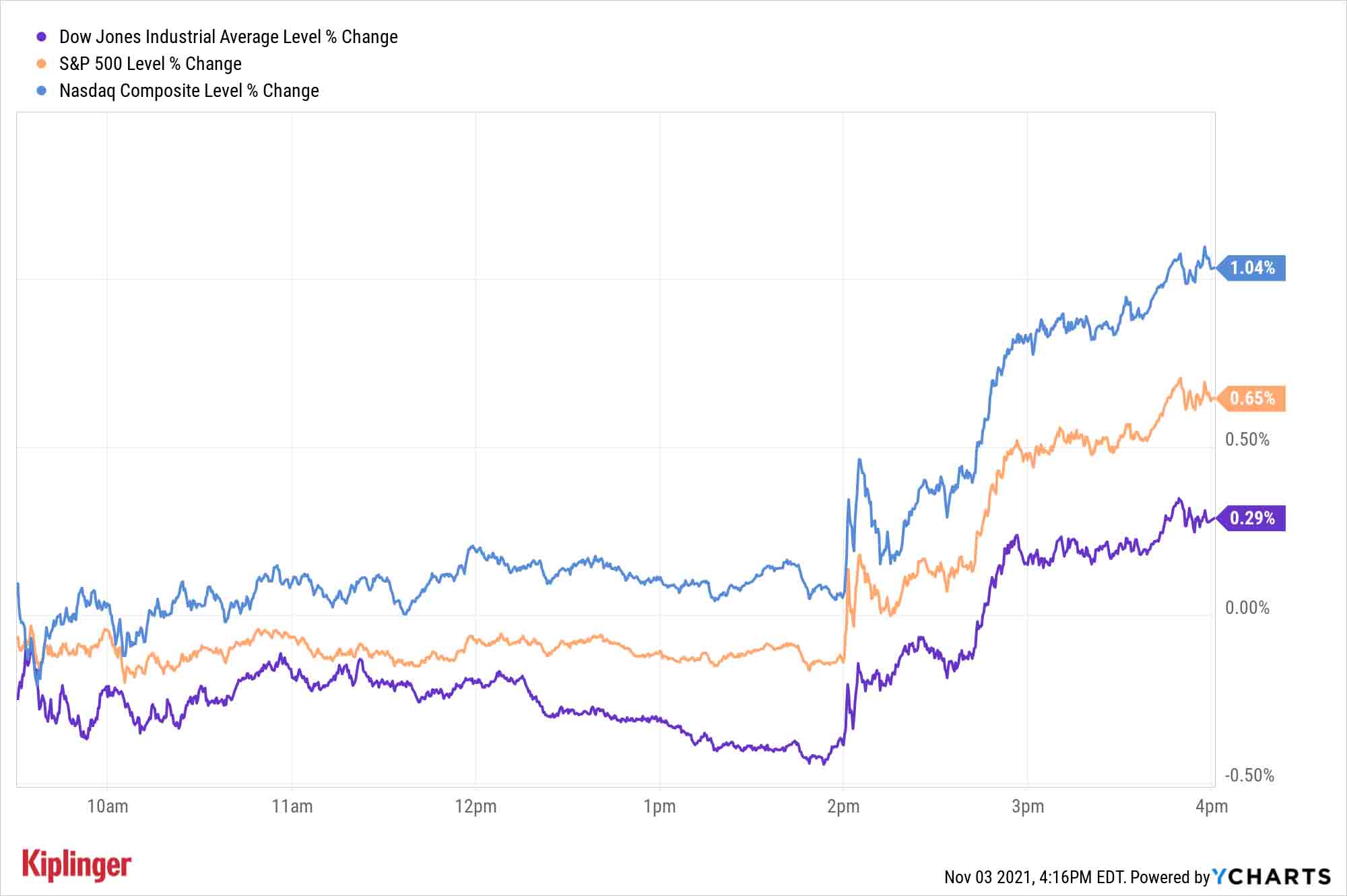
Task: Select the Nasdaq Composite Level % Change label
Action: 189,91
